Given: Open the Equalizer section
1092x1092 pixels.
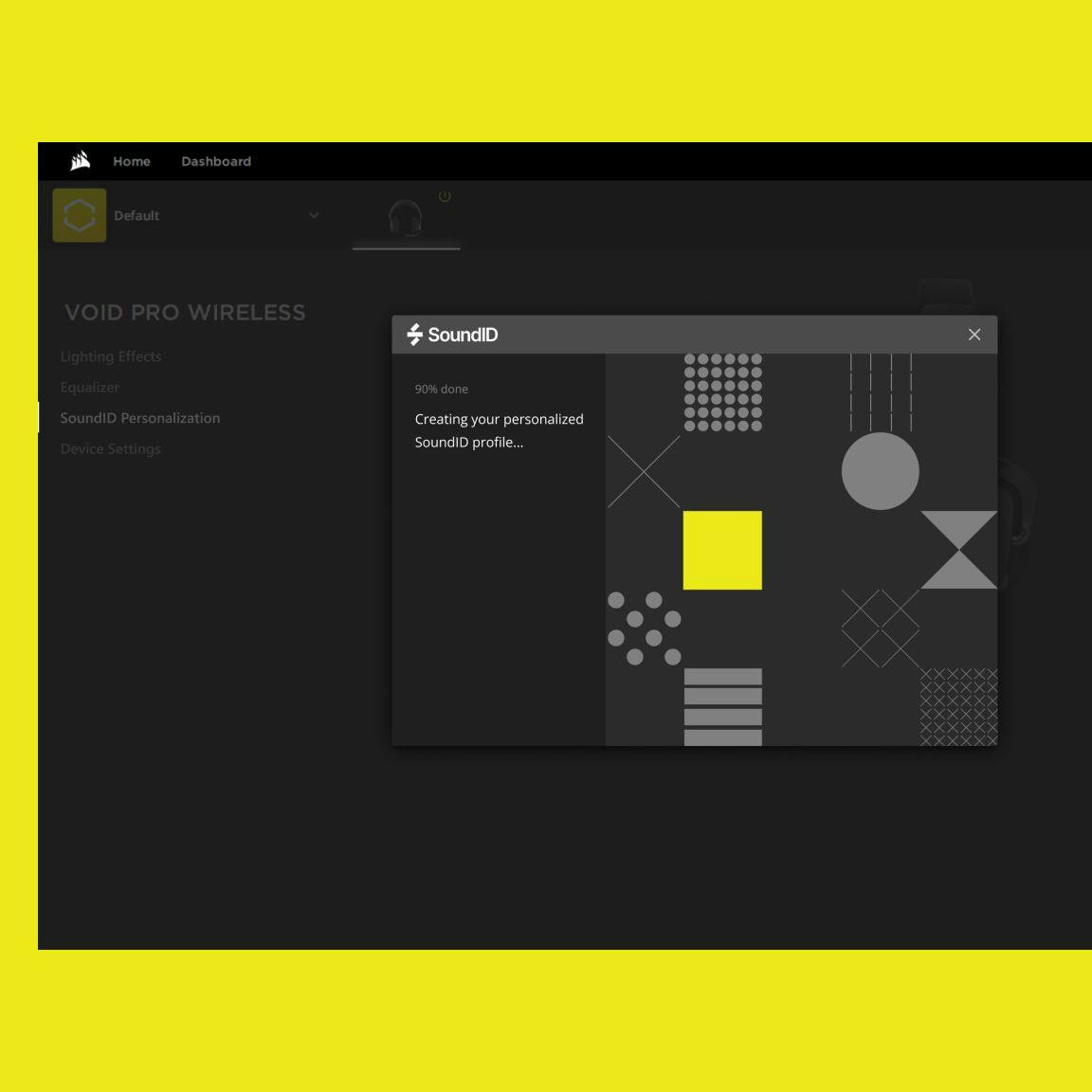Looking at the screenshot, I should (x=90, y=387).
